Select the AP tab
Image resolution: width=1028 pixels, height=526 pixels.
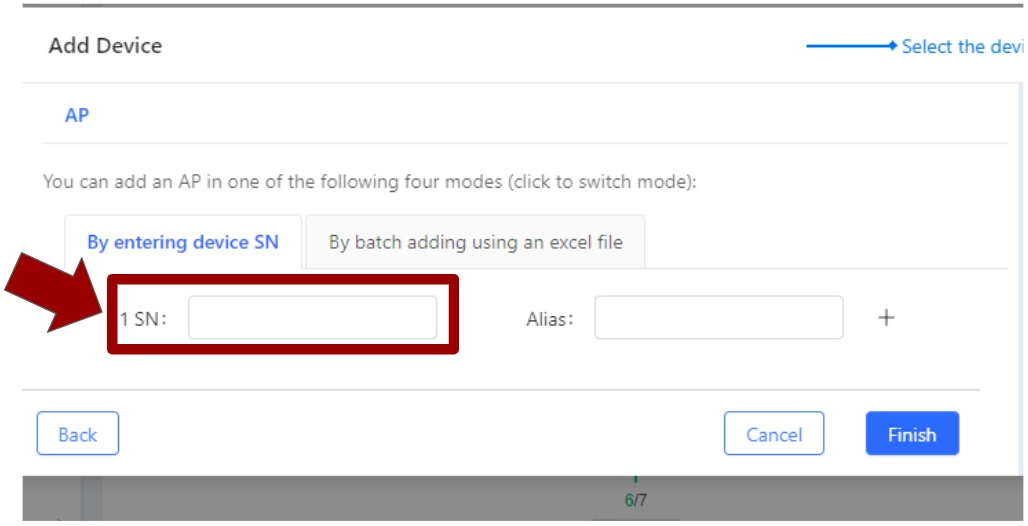[77, 115]
